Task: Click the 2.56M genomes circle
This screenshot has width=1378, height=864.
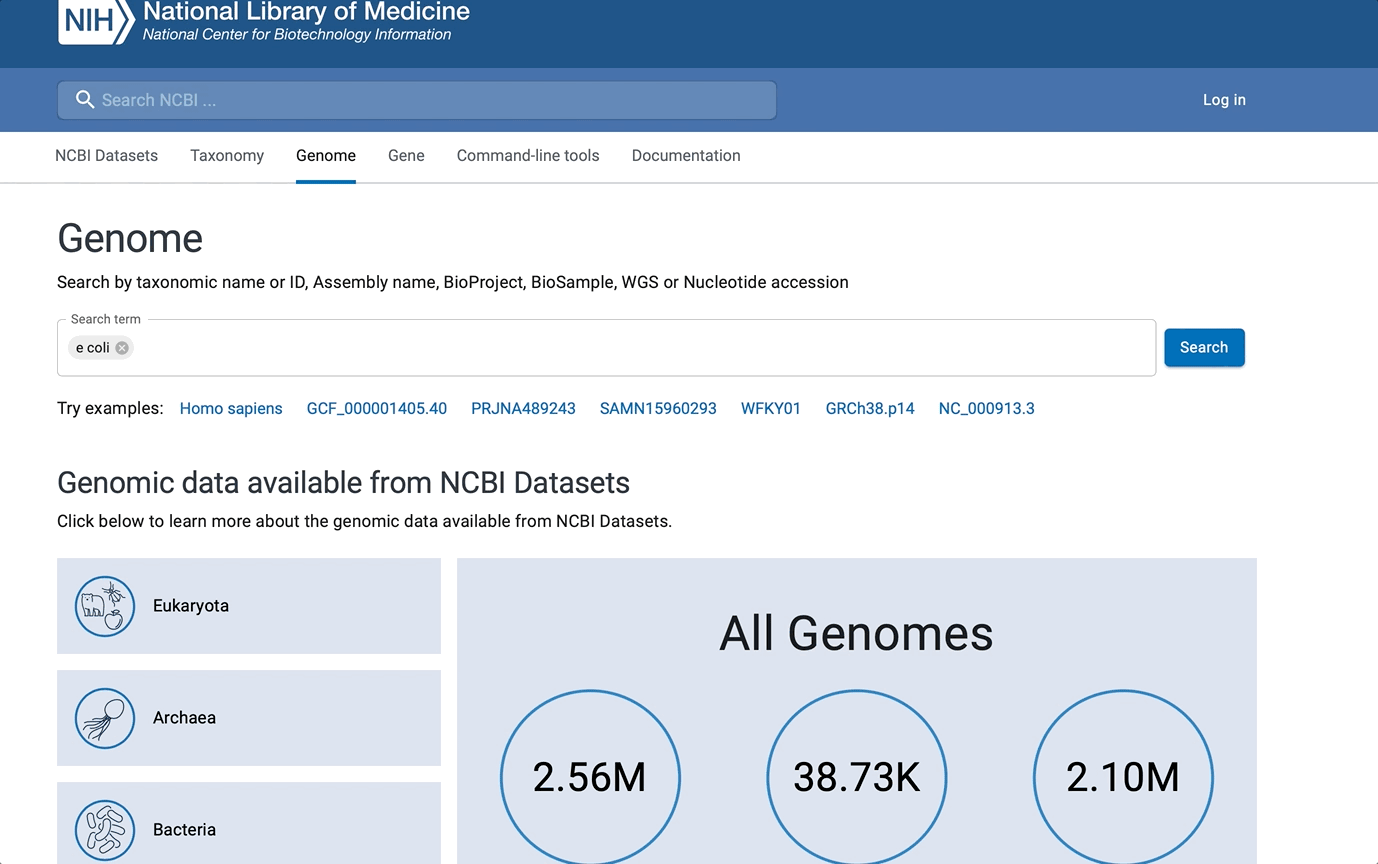Action: click(590, 778)
